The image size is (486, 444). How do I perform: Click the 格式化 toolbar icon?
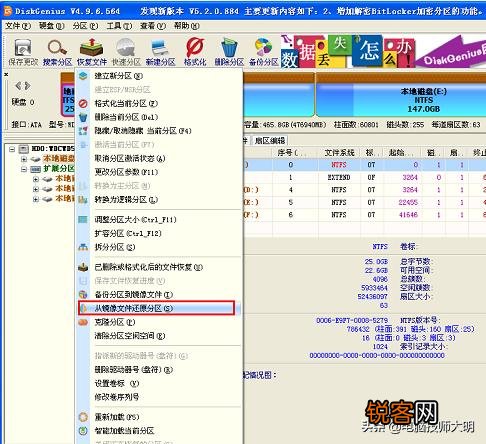tap(195, 52)
